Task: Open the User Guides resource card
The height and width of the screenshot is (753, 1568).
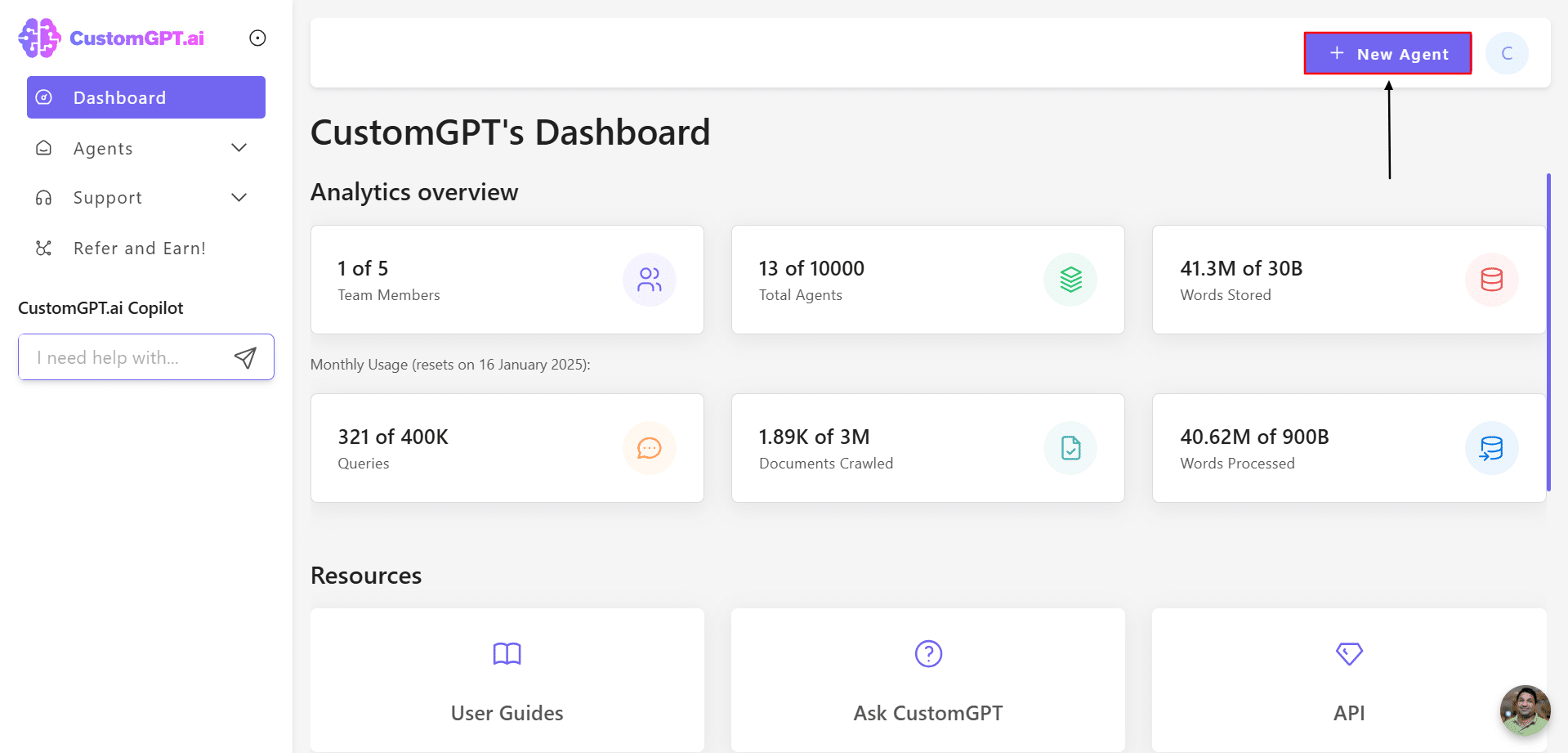Action: pos(507,680)
